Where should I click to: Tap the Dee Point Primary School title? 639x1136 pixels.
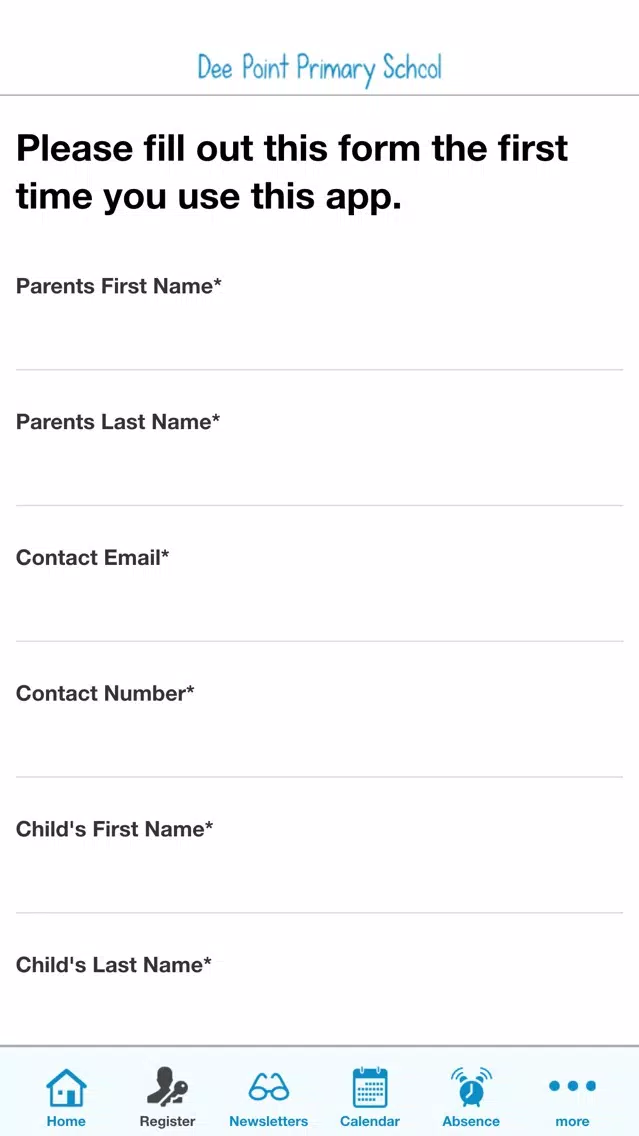click(320, 70)
